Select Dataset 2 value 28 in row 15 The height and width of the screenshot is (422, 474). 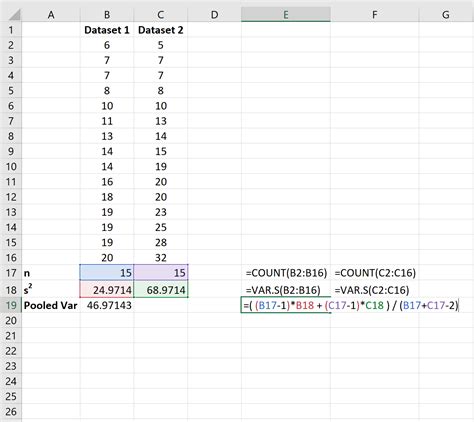161,243
